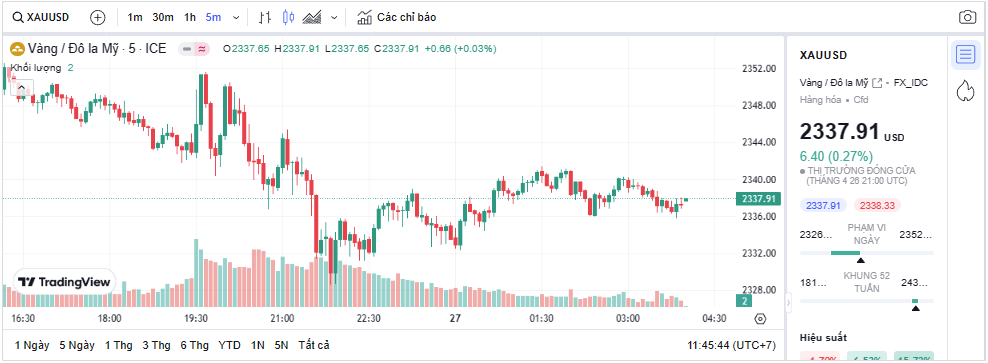Expand the time interval dropdown arrow

236,18
